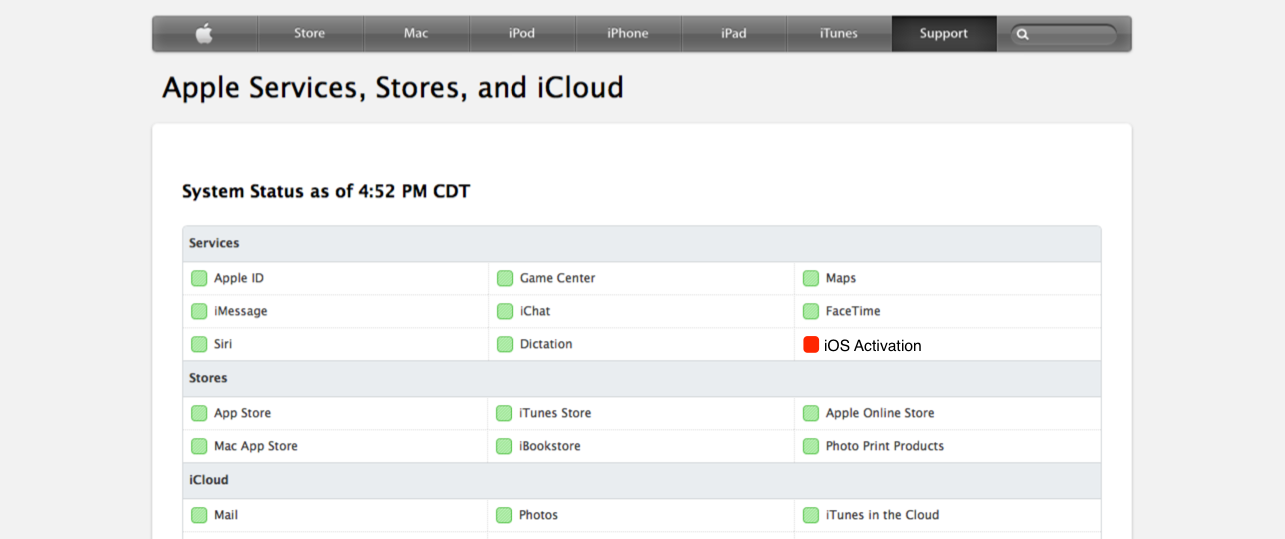This screenshot has width=1285, height=539.
Task: Click the Photo Print Products entry
Action: [885, 446]
